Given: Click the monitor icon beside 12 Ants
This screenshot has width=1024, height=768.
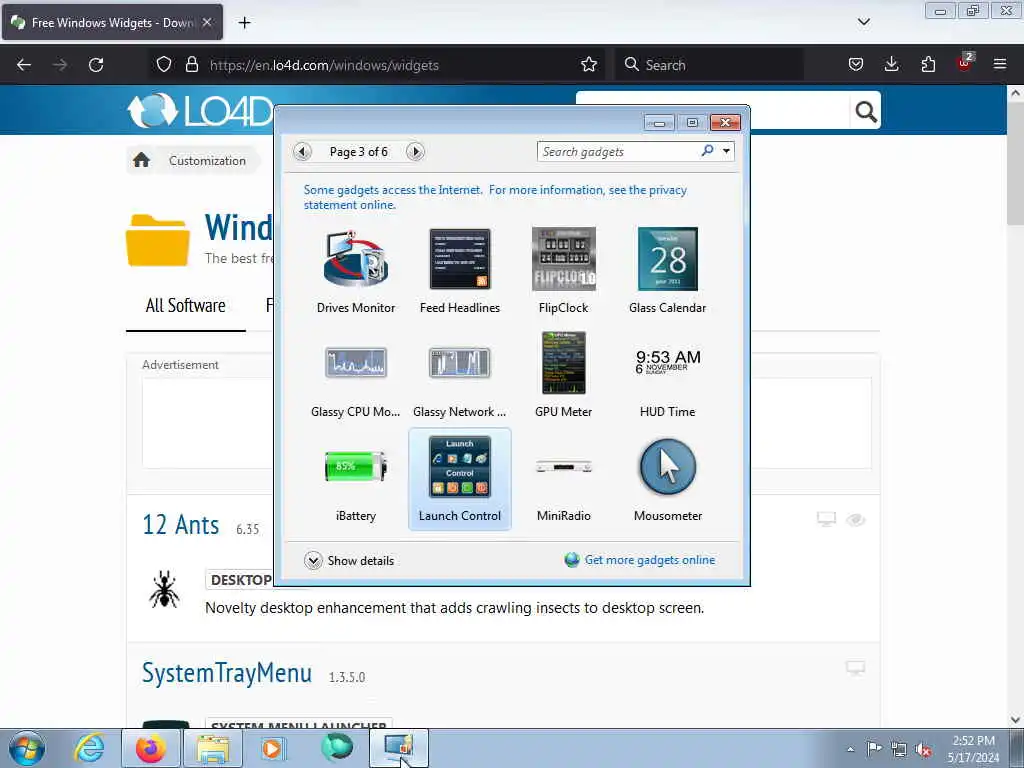Looking at the screenshot, I should pyautogui.click(x=826, y=519).
